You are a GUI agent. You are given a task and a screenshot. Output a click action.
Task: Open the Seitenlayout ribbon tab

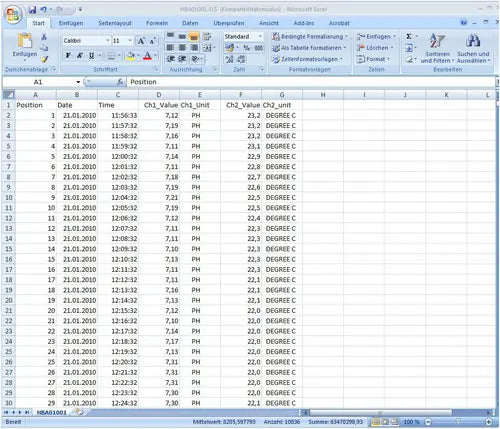click(x=115, y=23)
